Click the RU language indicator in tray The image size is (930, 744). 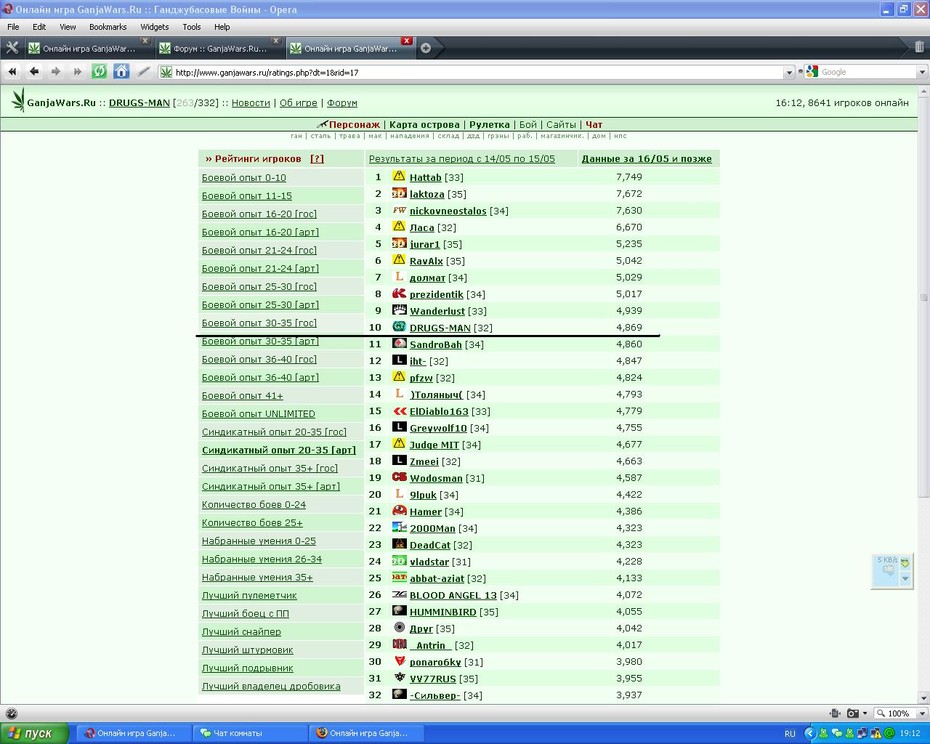(790, 734)
